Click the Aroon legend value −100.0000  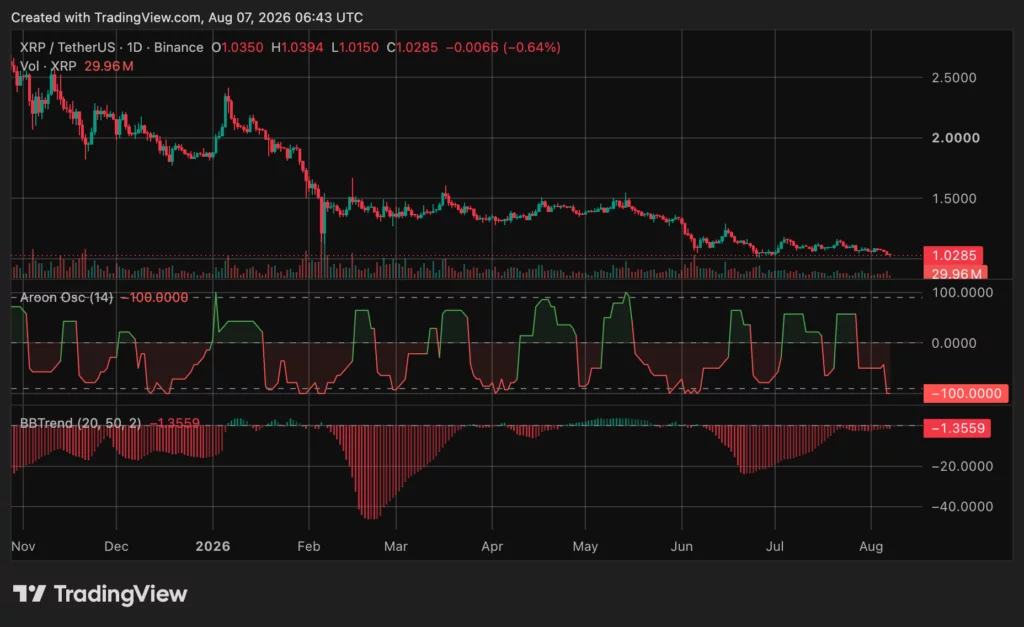coord(155,297)
